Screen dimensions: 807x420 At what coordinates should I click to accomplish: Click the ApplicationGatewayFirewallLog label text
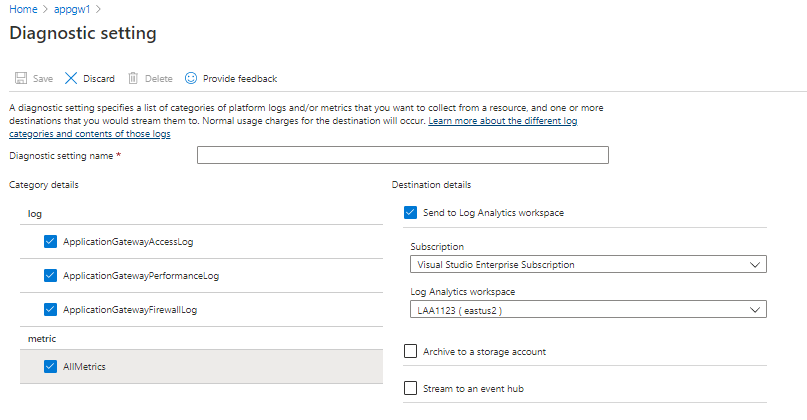130,310
